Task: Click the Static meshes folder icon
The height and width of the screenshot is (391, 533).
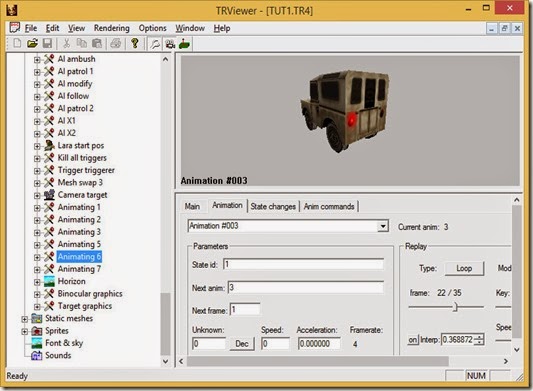Action: tap(36, 319)
